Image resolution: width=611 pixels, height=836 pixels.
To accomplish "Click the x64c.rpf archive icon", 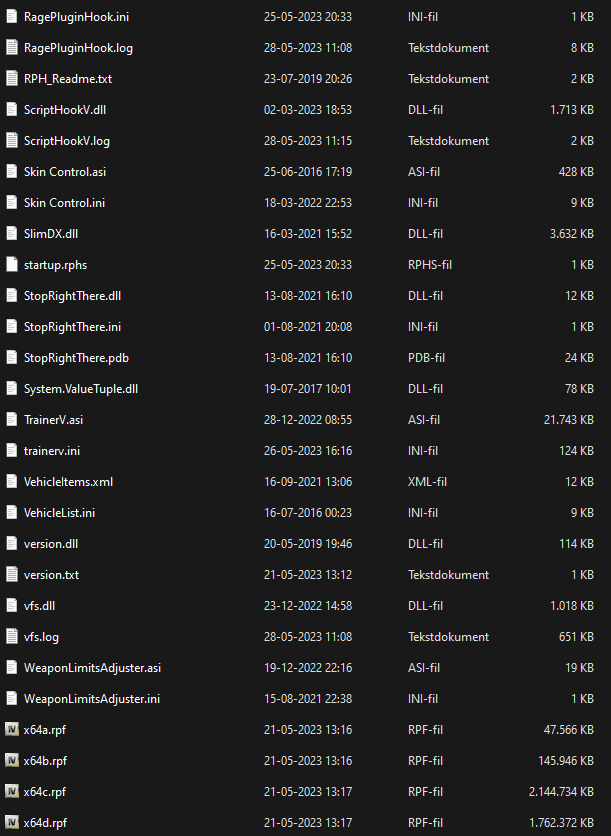I will click(11, 792).
